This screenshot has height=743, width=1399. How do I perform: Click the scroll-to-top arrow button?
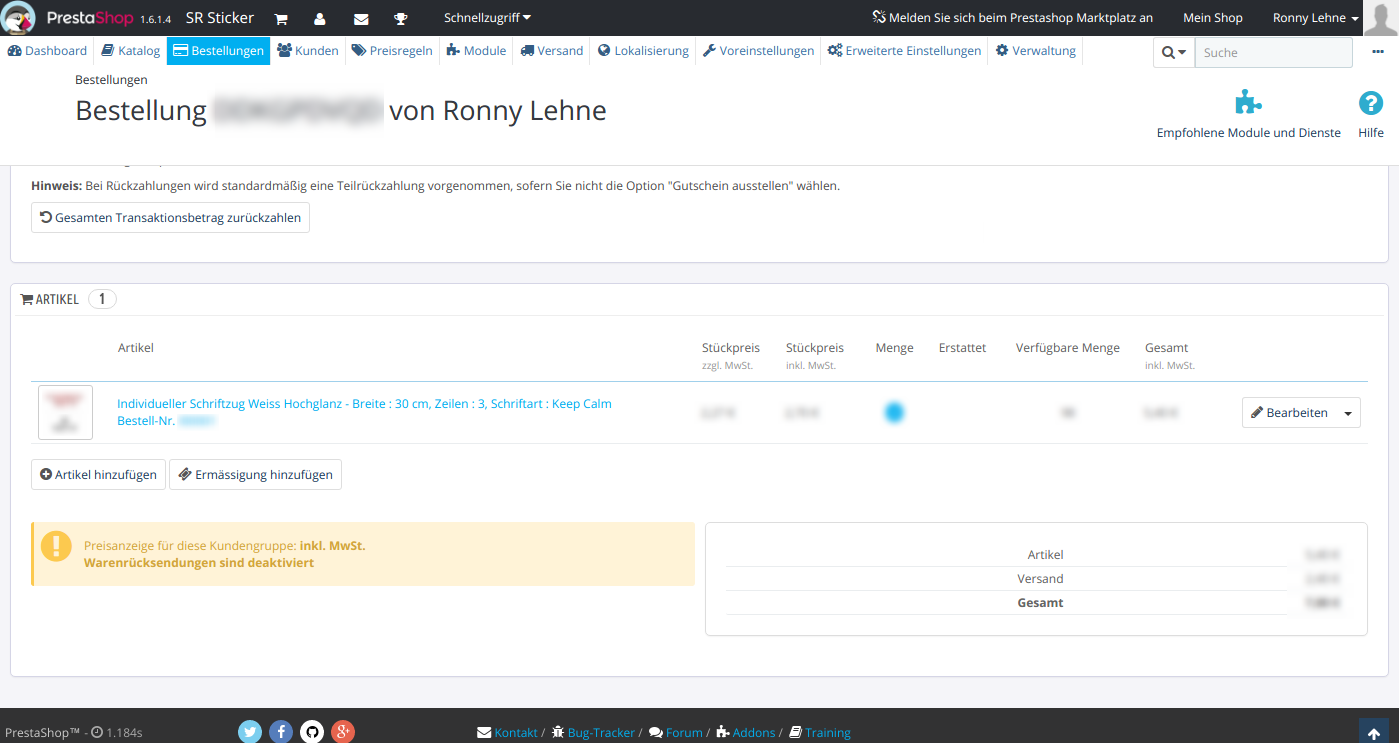coord(1374,732)
